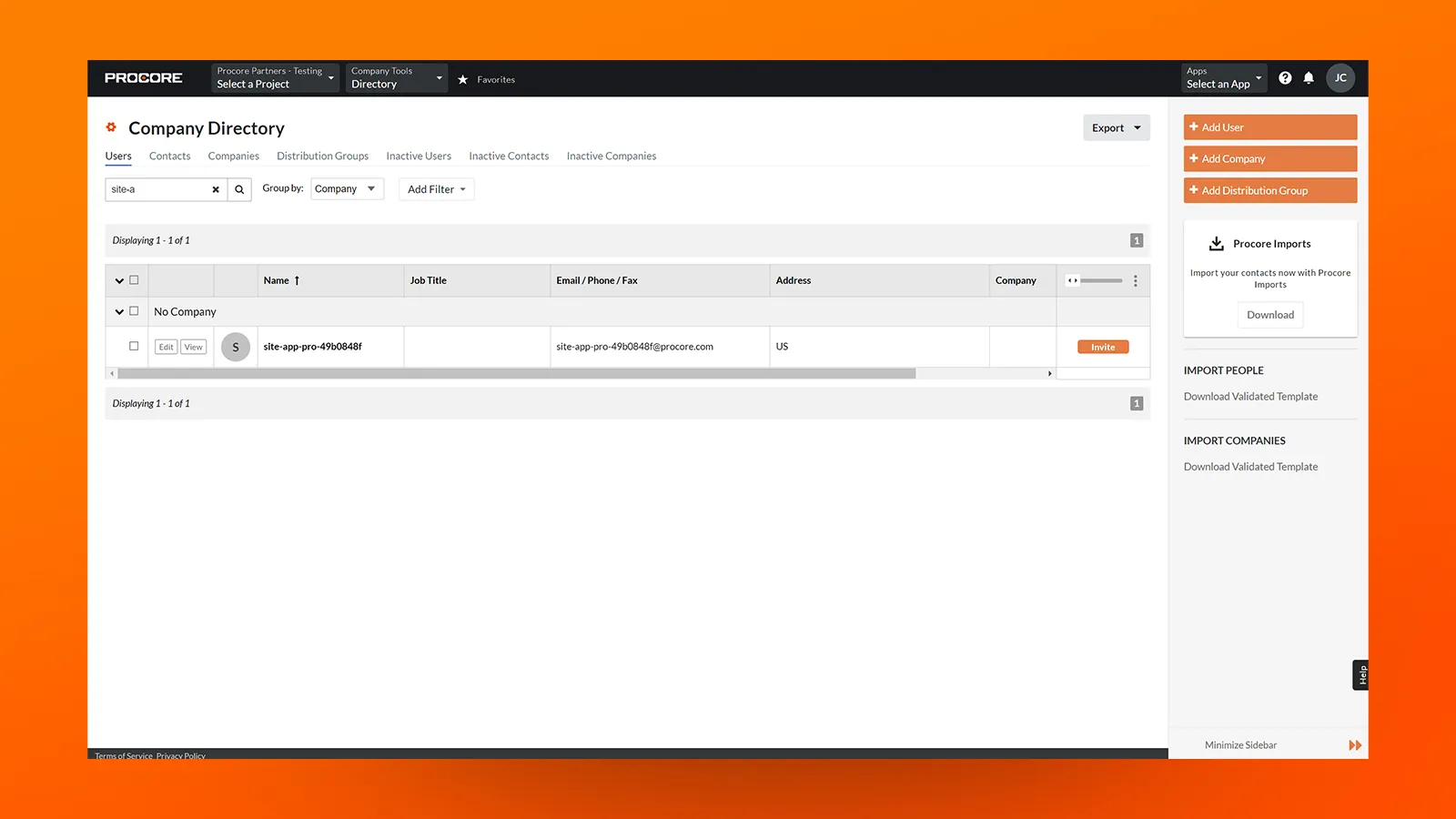Click the Add Distribution Group button

pos(1270,191)
